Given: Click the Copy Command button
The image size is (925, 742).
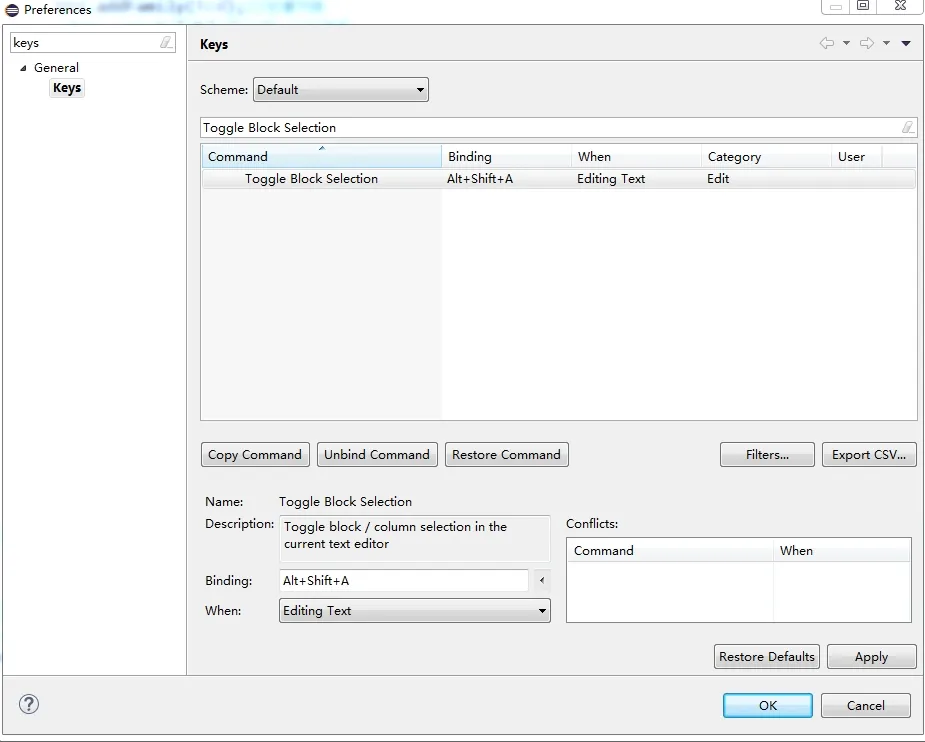Looking at the screenshot, I should (255, 455).
